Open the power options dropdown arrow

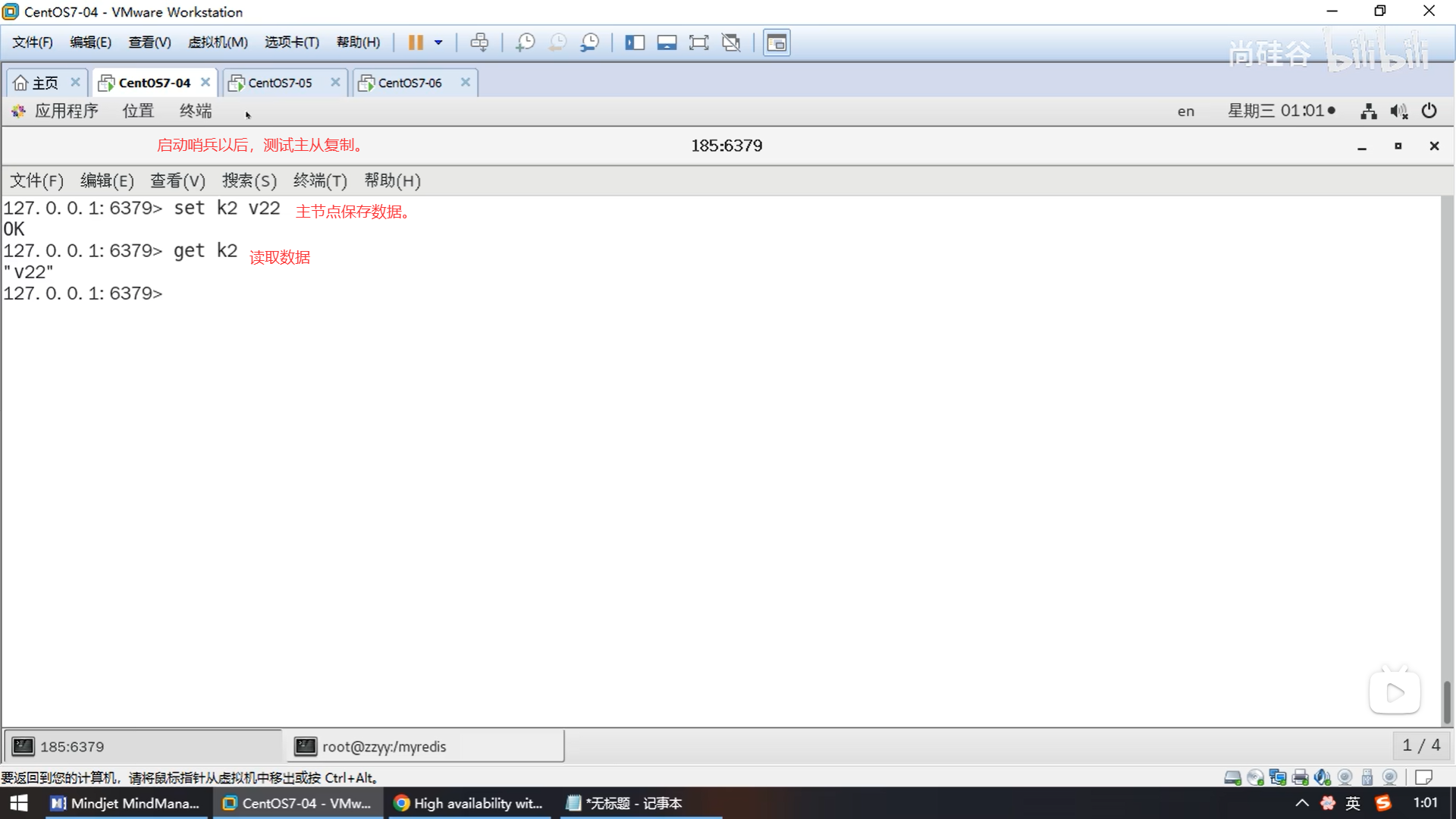[438, 42]
